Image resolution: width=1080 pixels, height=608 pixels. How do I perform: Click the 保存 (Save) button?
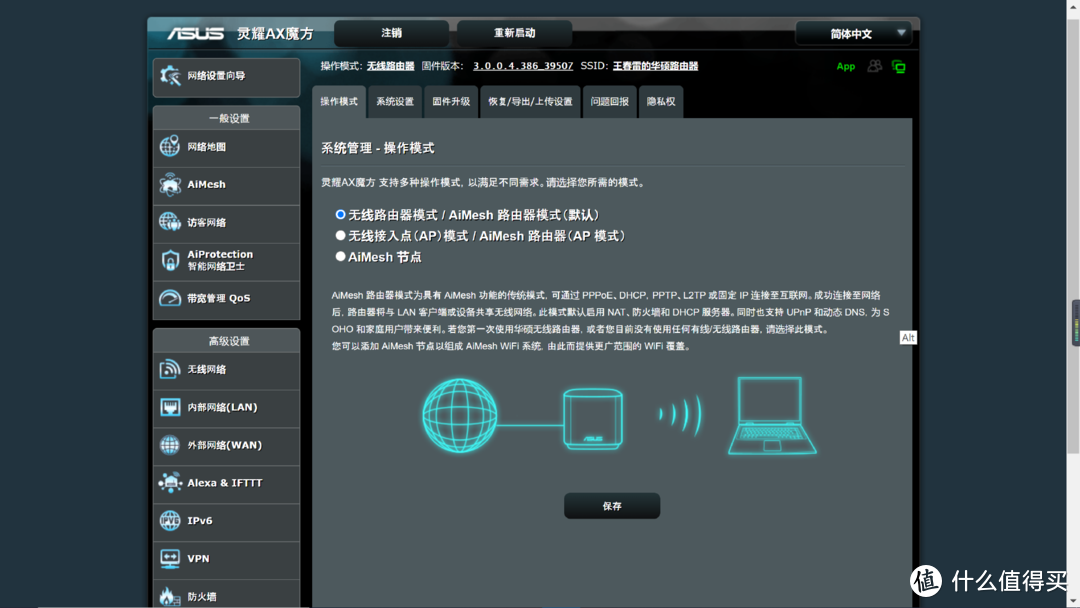(611, 505)
